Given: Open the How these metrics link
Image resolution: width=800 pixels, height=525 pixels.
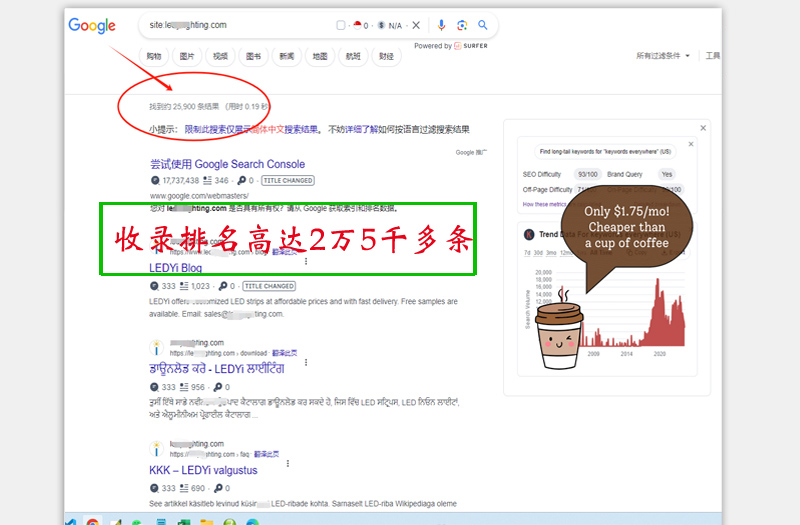Looking at the screenshot, I should click(x=544, y=204).
